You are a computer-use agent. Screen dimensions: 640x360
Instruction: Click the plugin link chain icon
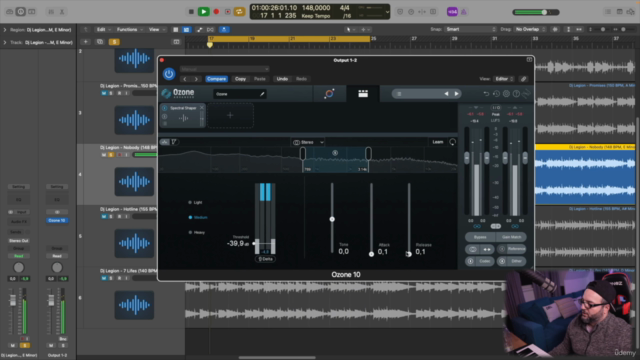tap(524, 79)
